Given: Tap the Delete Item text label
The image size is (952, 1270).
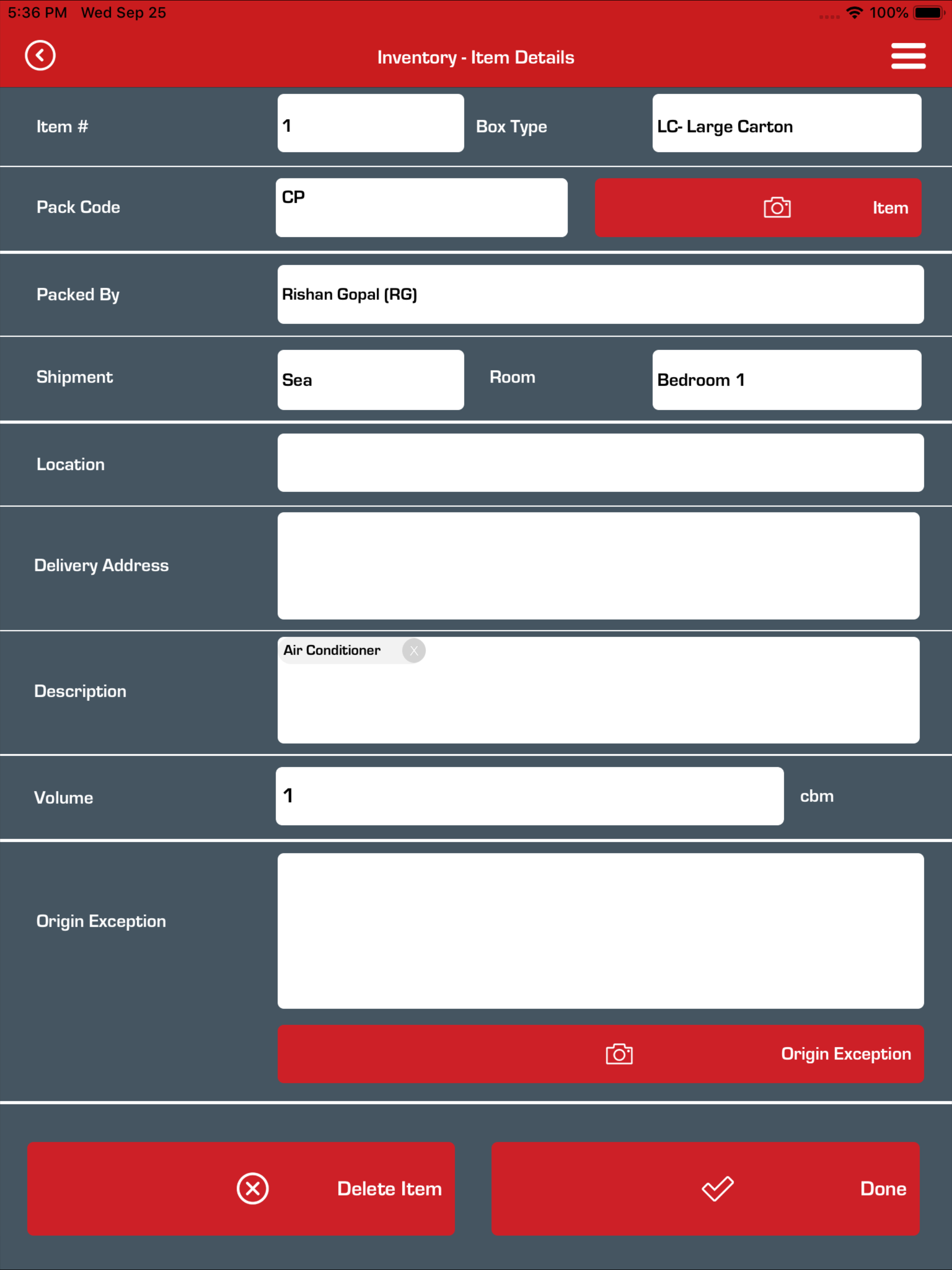Looking at the screenshot, I should pyautogui.click(x=389, y=1189).
